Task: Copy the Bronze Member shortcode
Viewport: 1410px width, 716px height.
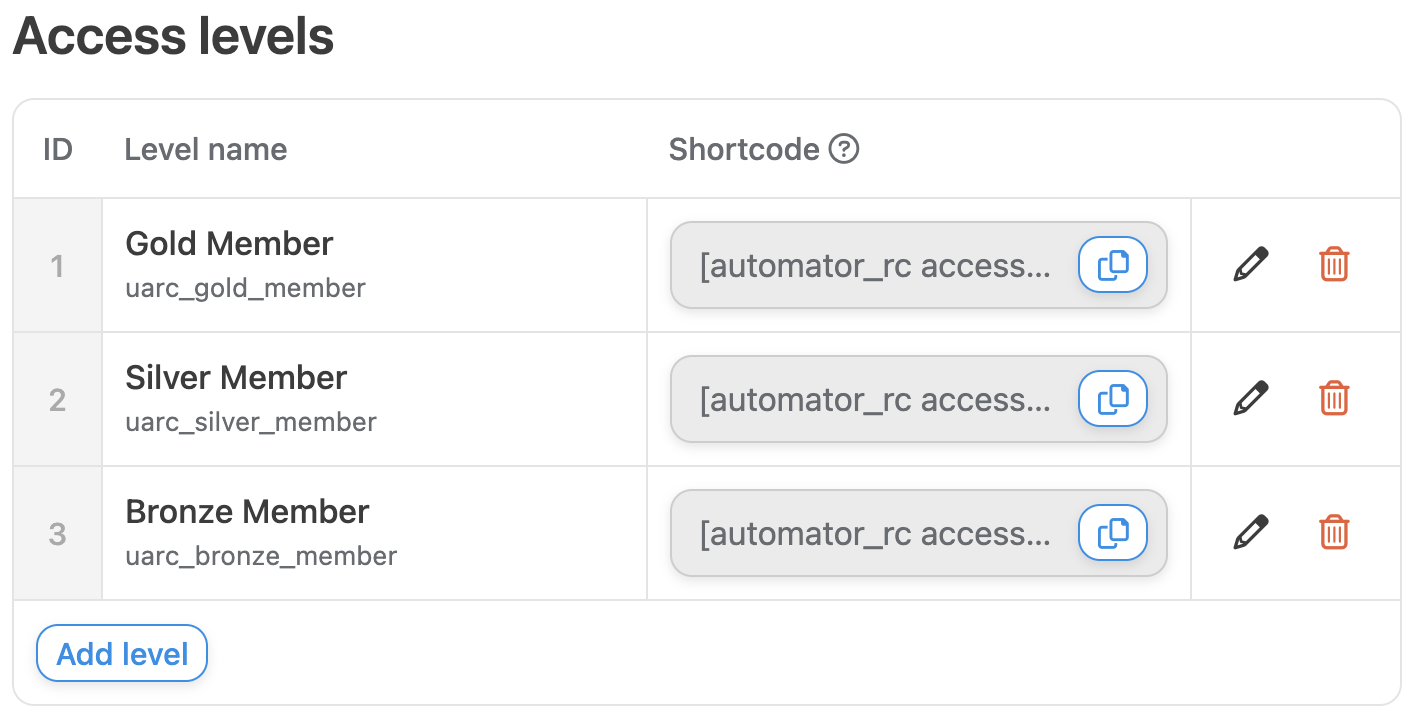Action: 1112,533
